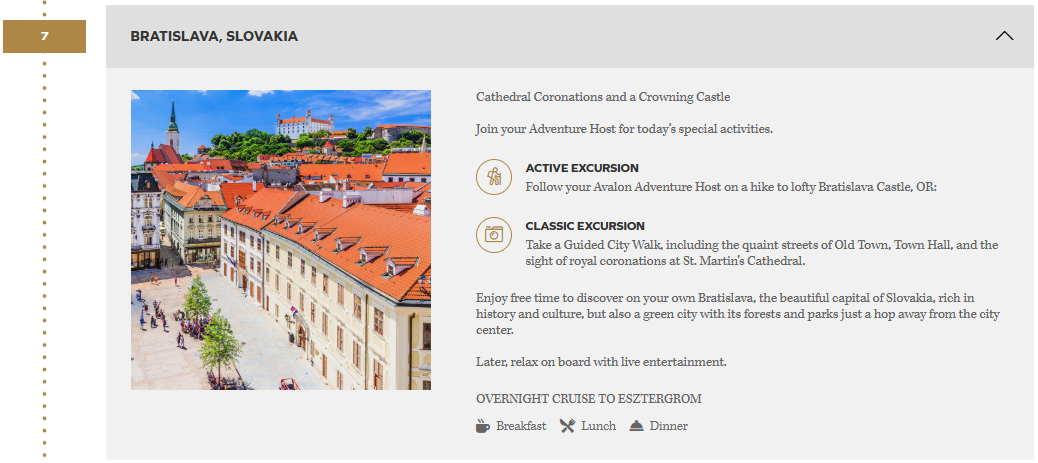Screen dimensions: 1038x463
Task: Click the hike to Bratislava Castle description
Action: coord(731,187)
